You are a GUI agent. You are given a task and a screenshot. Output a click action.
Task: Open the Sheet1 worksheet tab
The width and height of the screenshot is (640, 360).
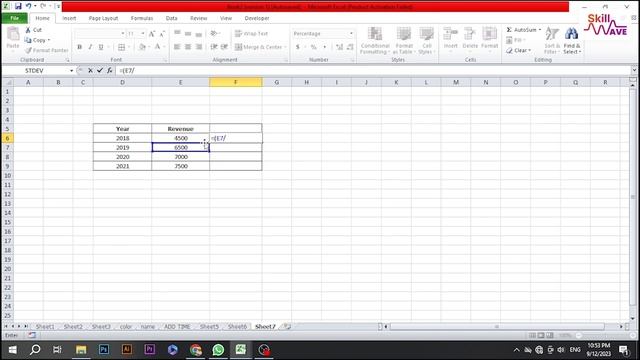pyautogui.click(x=45, y=327)
